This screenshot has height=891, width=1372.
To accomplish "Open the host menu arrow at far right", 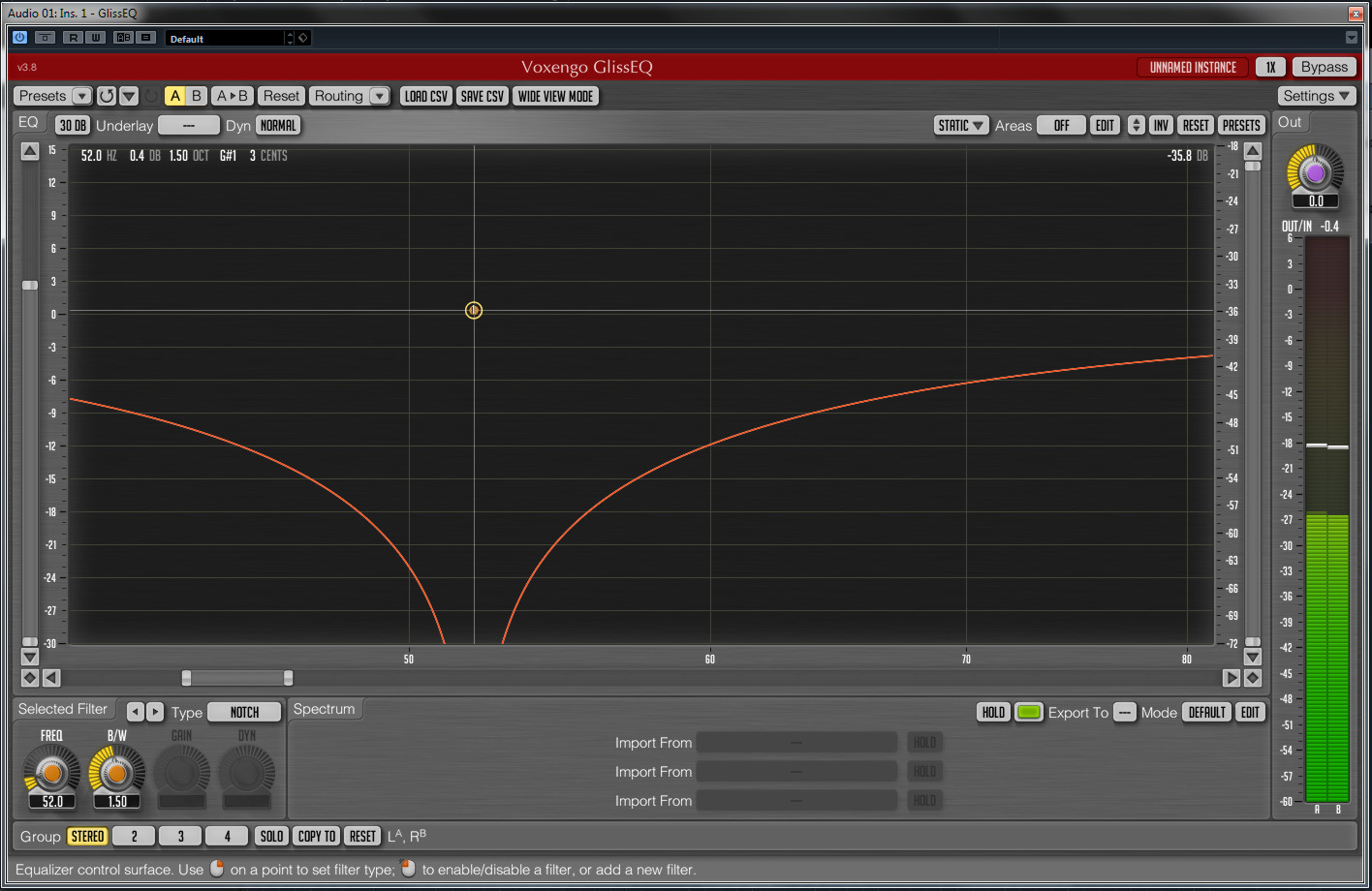I will (x=1352, y=37).
